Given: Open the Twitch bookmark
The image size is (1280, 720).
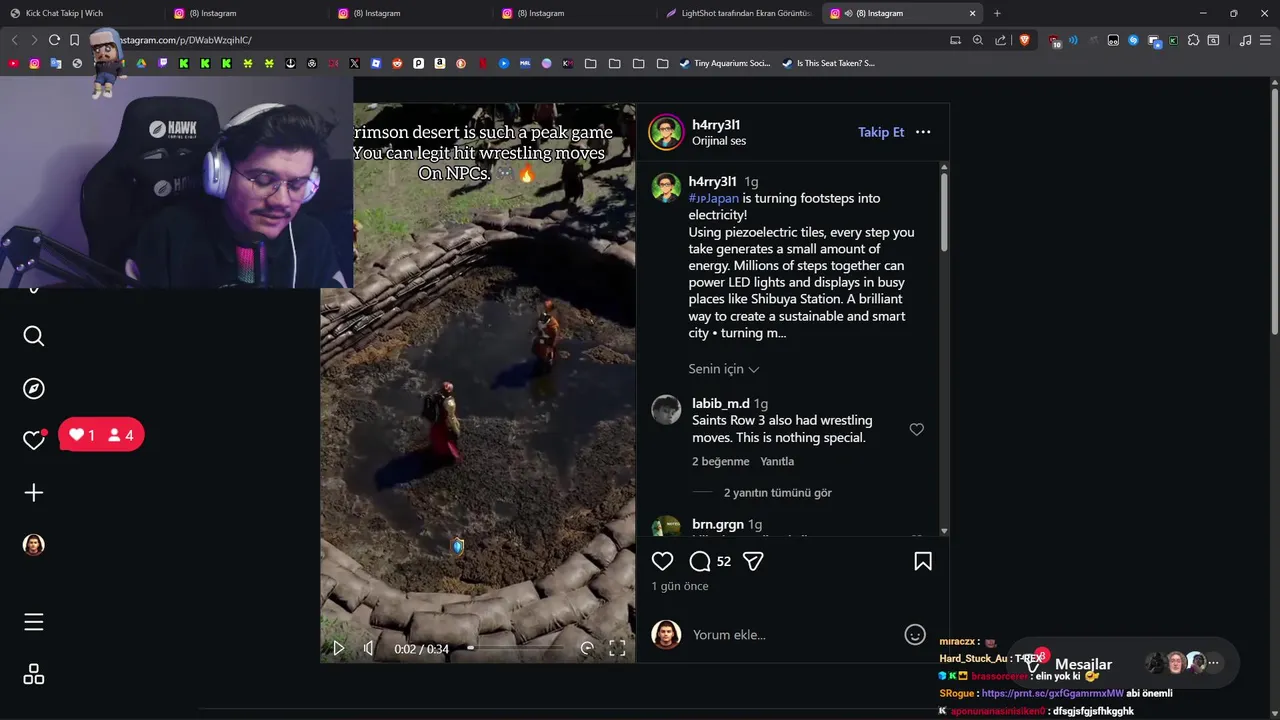Looking at the screenshot, I should (x=163, y=63).
